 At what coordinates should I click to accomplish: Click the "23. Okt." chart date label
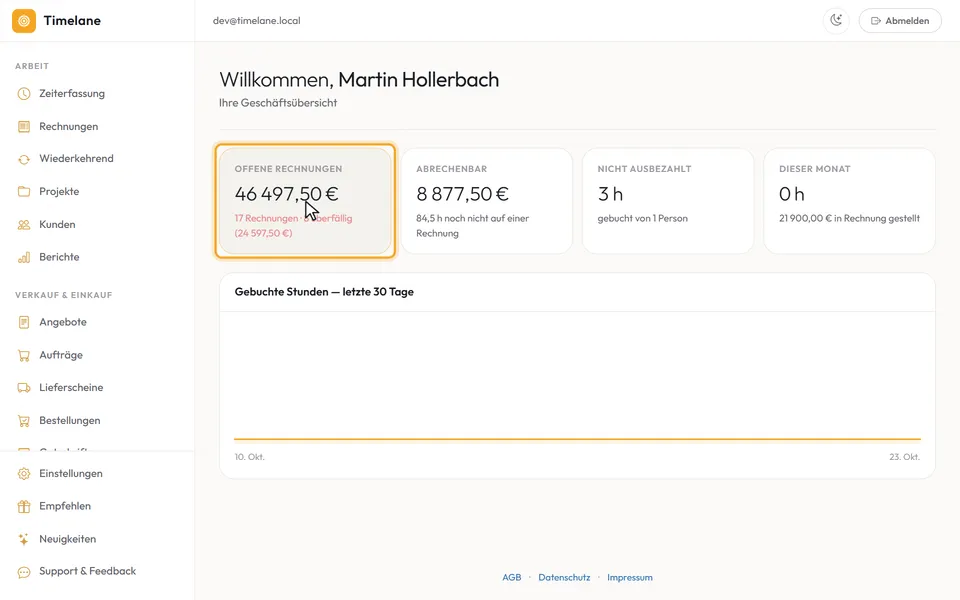905,457
